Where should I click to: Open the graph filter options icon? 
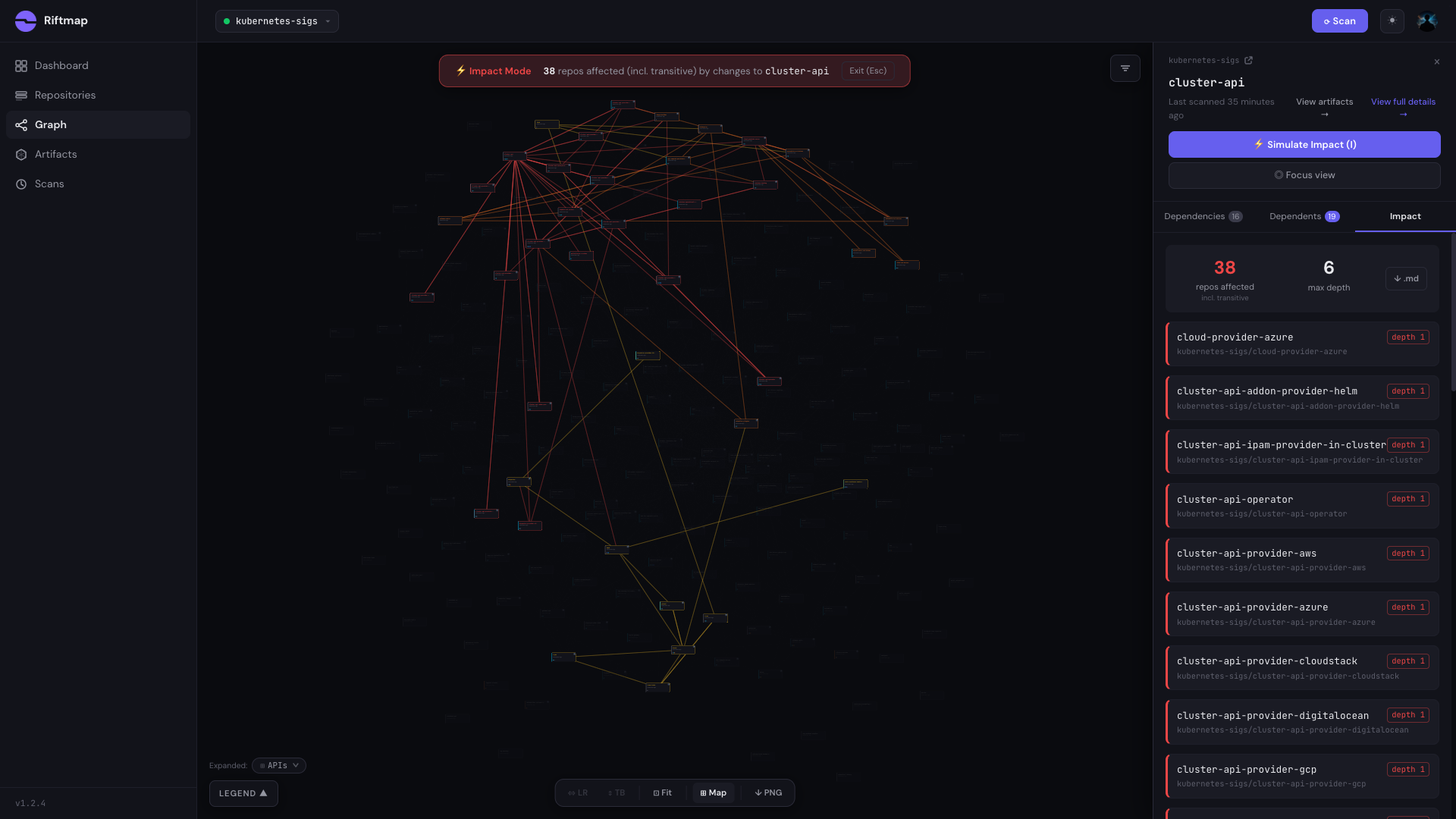(x=1125, y=68)
